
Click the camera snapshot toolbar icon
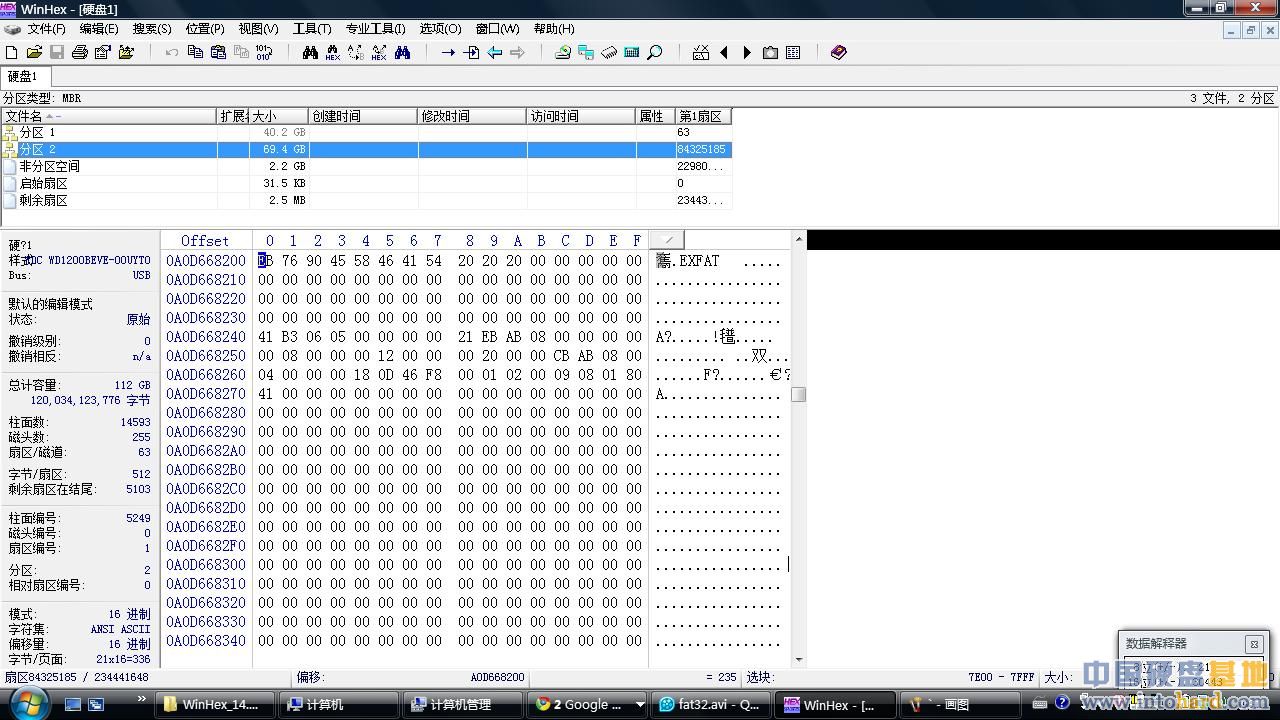pos(770,52)
